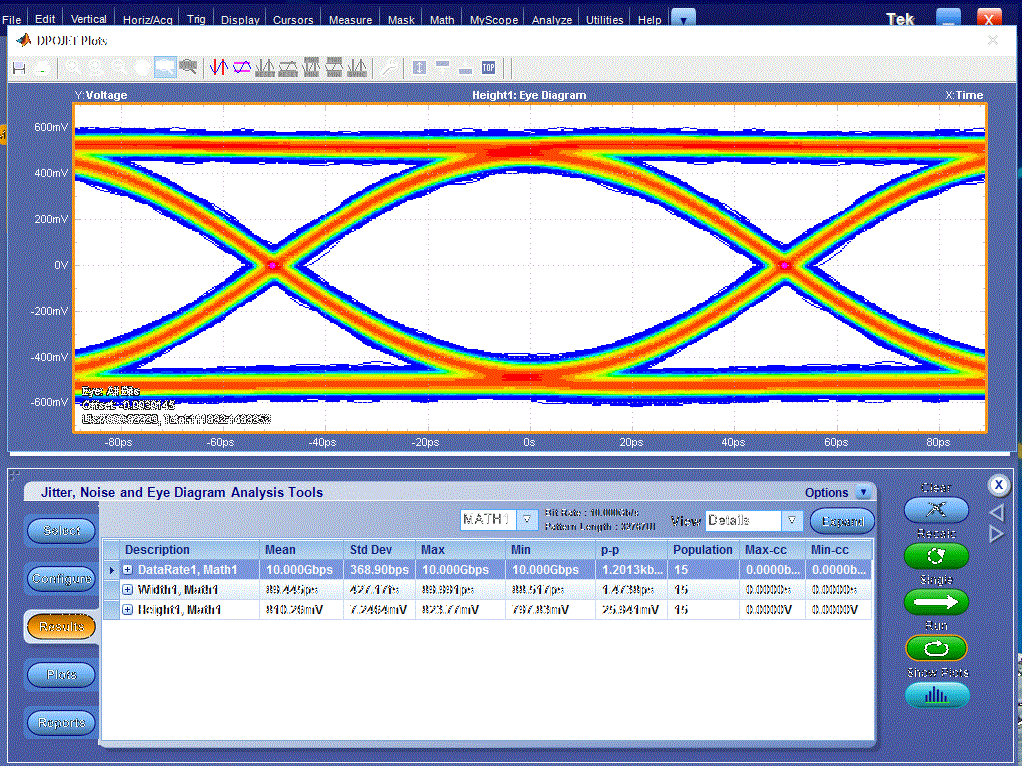Open the dropdown arrow after Help menu
1022x766 pixels.
[683, 20]
